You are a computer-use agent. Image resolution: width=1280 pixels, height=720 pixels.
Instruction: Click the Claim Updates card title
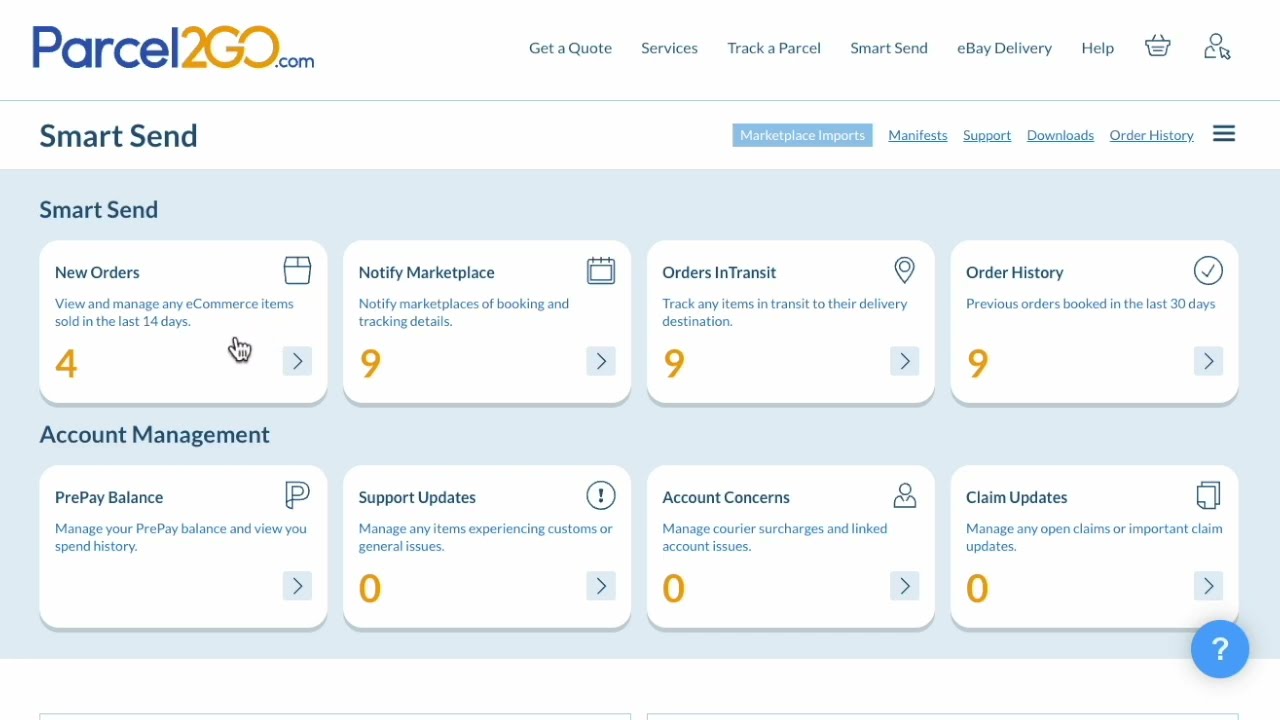1016,497
